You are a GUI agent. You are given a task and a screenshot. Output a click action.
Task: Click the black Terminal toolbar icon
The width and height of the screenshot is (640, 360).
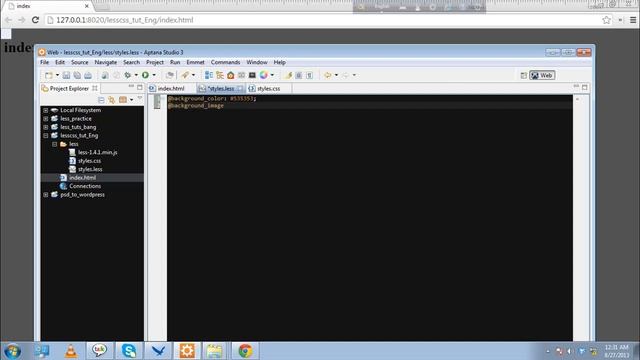(252, 75)
